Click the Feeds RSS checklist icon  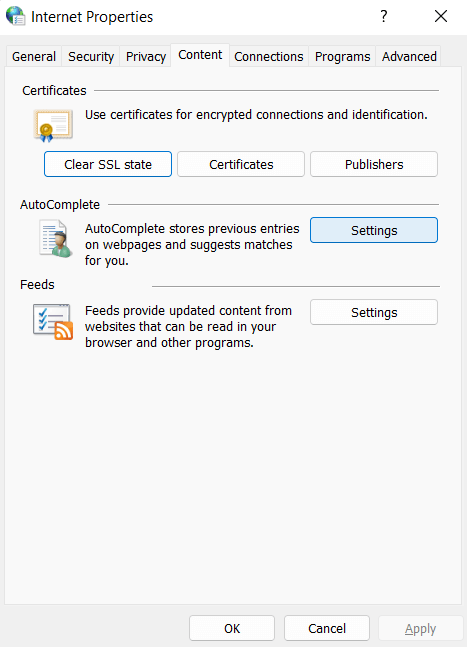53,322
